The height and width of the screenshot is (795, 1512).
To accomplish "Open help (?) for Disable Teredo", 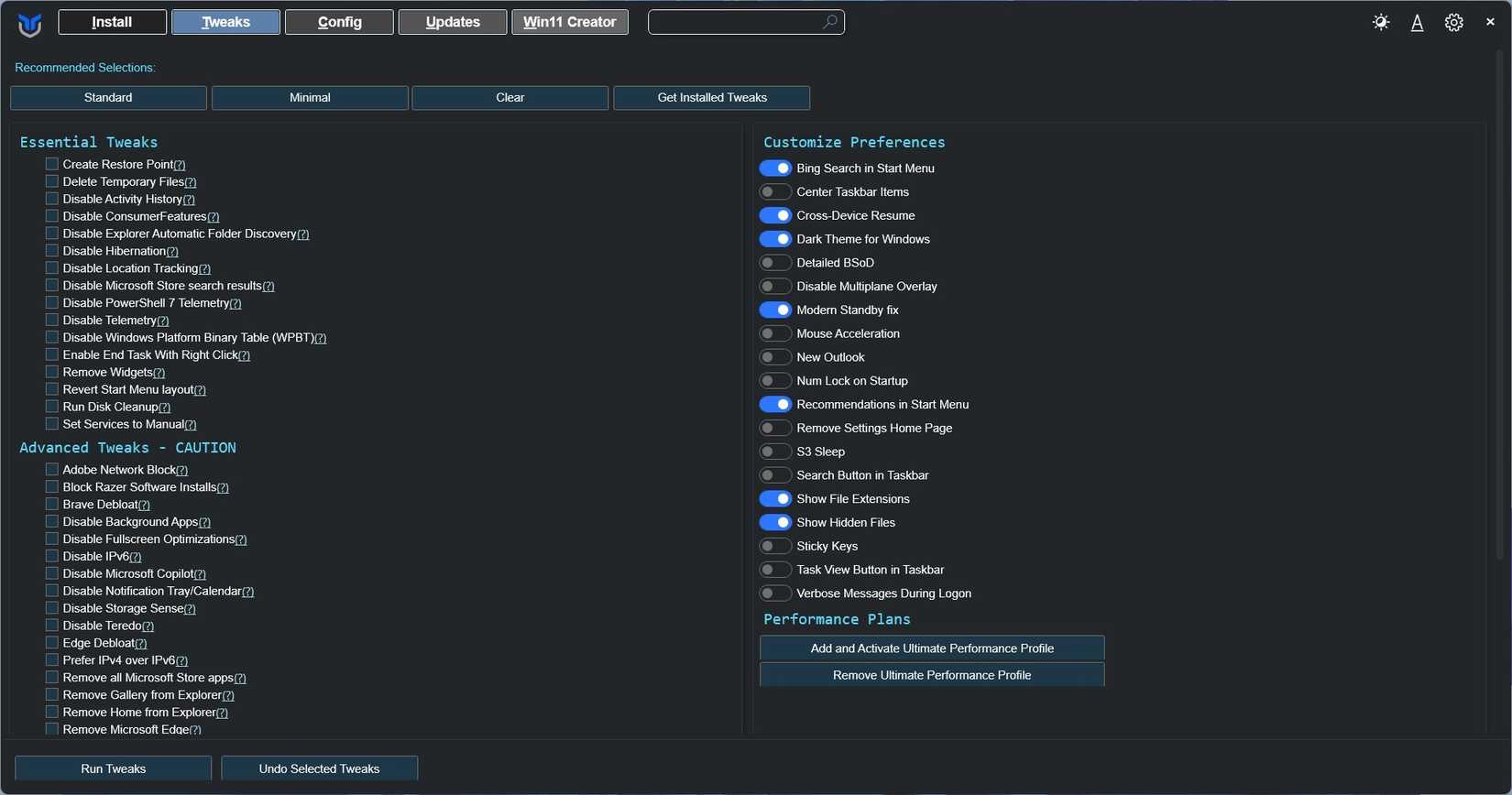I will pos(148,626).
